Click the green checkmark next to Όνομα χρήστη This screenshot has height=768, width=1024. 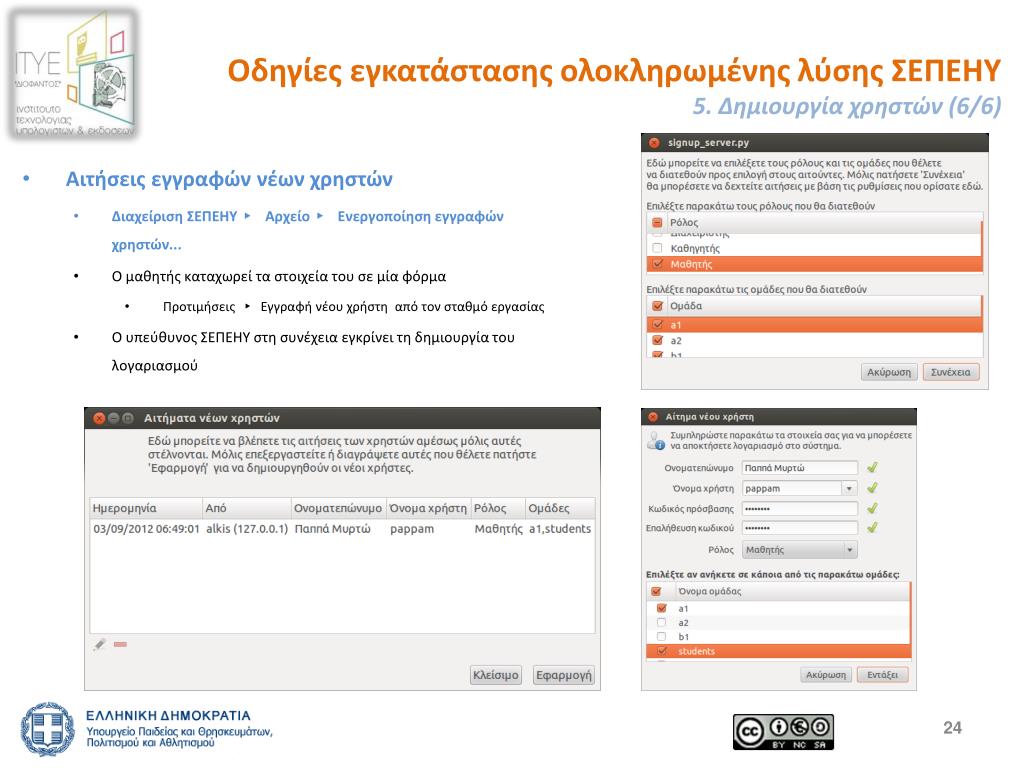872,488
